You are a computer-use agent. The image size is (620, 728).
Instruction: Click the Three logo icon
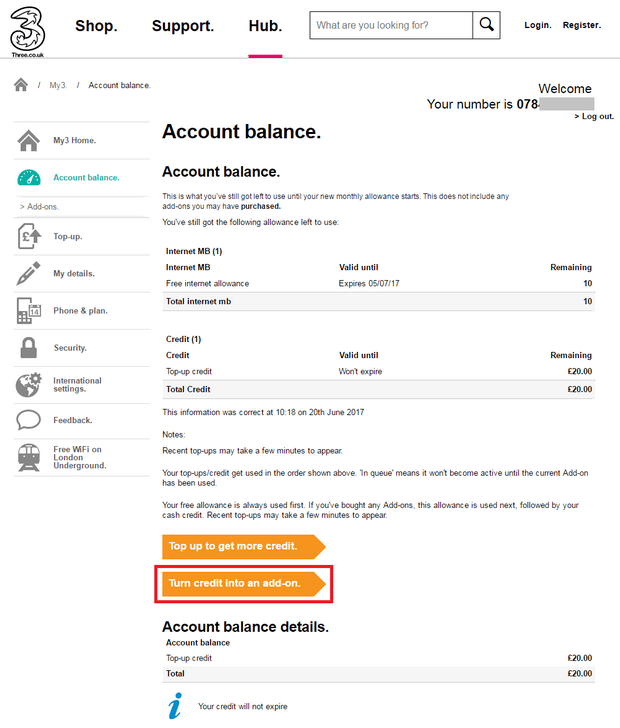(x=28, y=31)
